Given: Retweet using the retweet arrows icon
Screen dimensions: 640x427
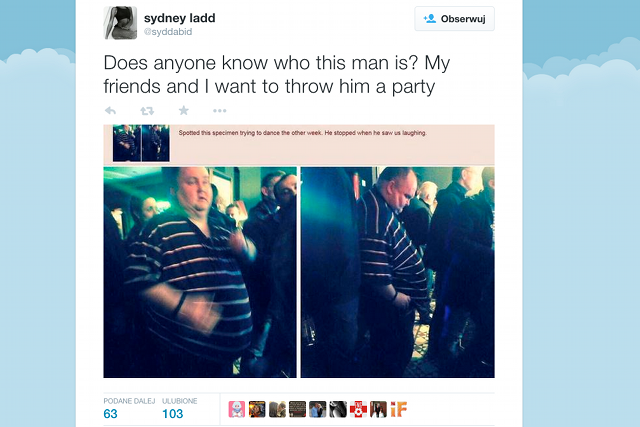Looking at the screenshot, I should (147, 110).
